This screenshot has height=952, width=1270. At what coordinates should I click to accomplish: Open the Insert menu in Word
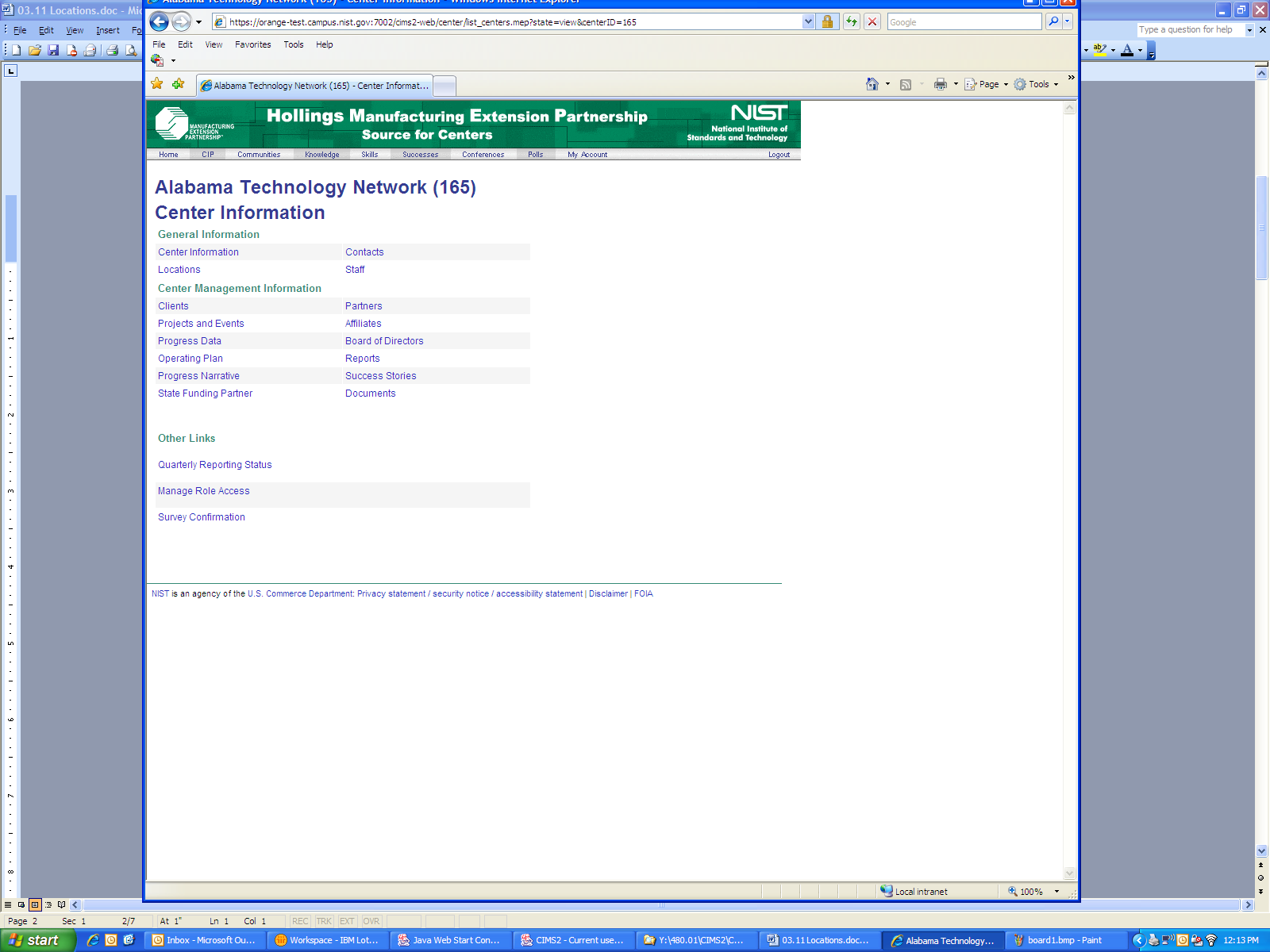108,30
